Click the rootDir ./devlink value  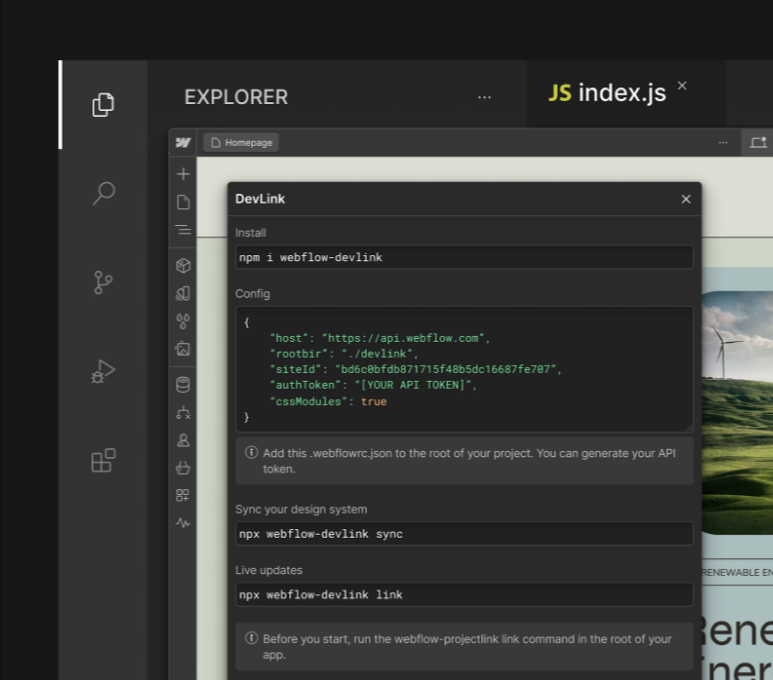coord(376,354)
